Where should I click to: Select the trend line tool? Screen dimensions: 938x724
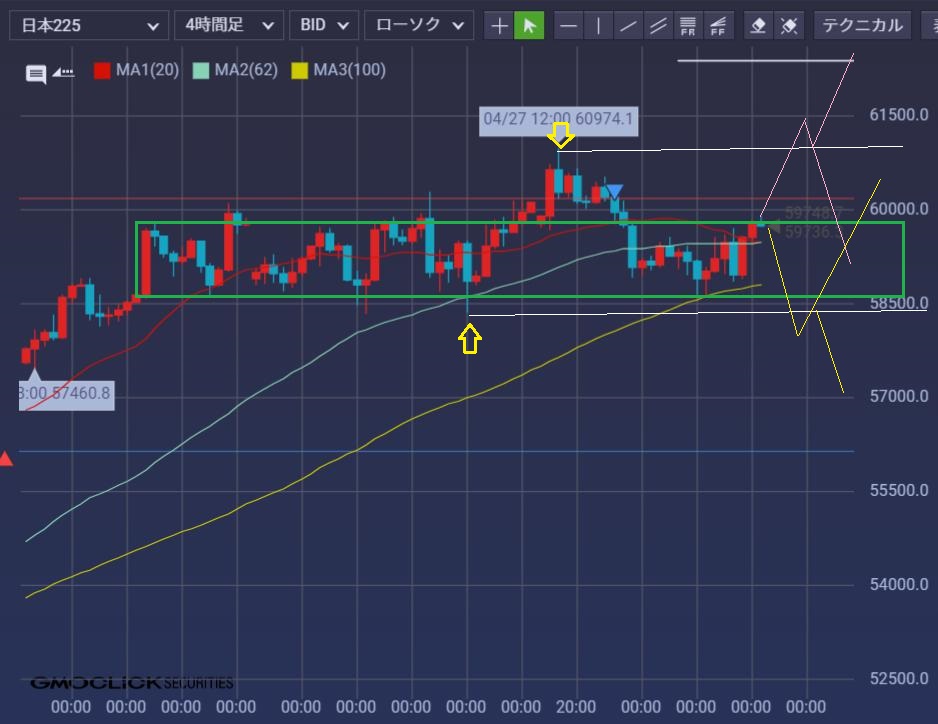pos(628,25)
